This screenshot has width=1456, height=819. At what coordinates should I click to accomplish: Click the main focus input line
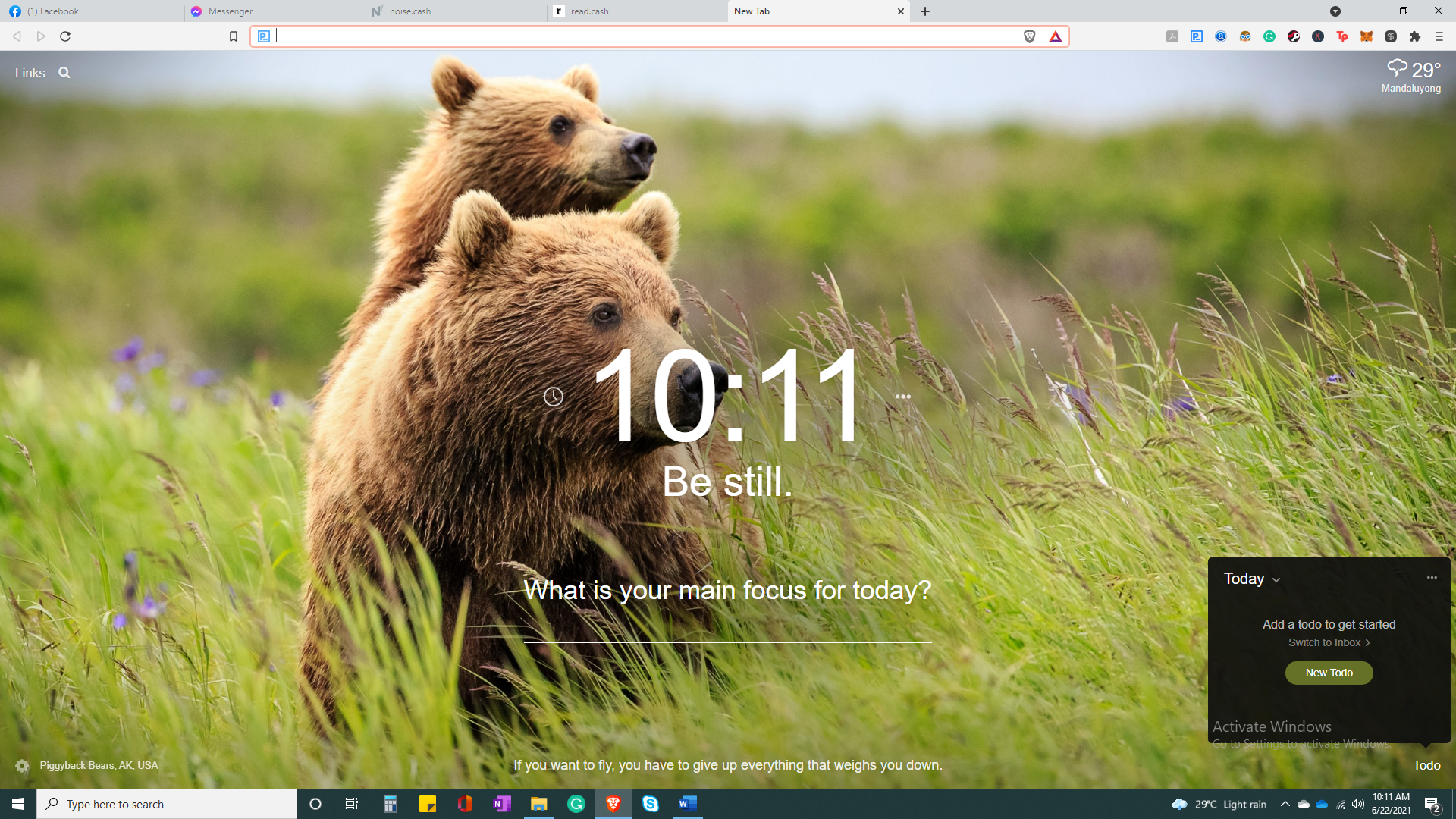[728, 626]
